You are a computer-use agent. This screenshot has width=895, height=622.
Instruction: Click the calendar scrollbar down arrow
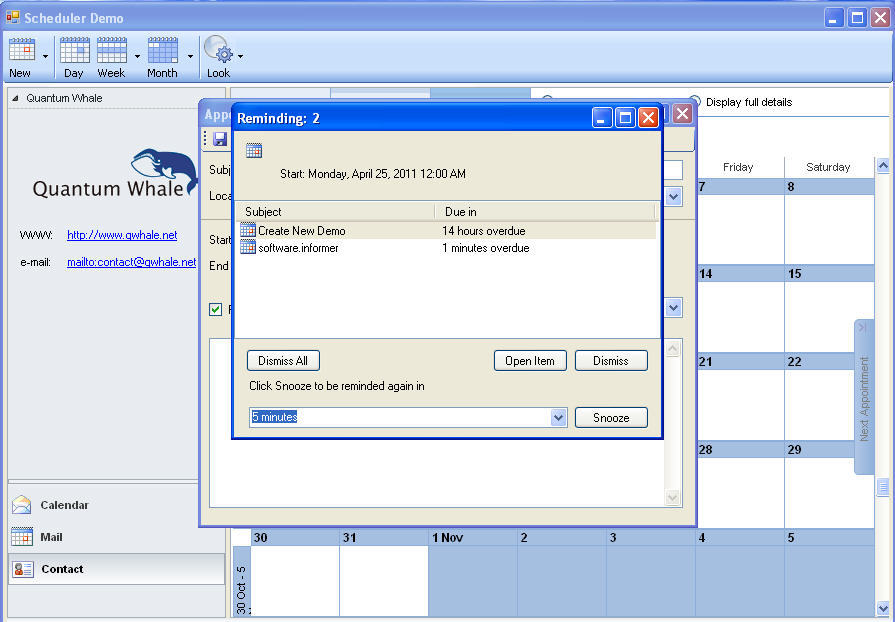pyautogui.click(x=883, y=608)
